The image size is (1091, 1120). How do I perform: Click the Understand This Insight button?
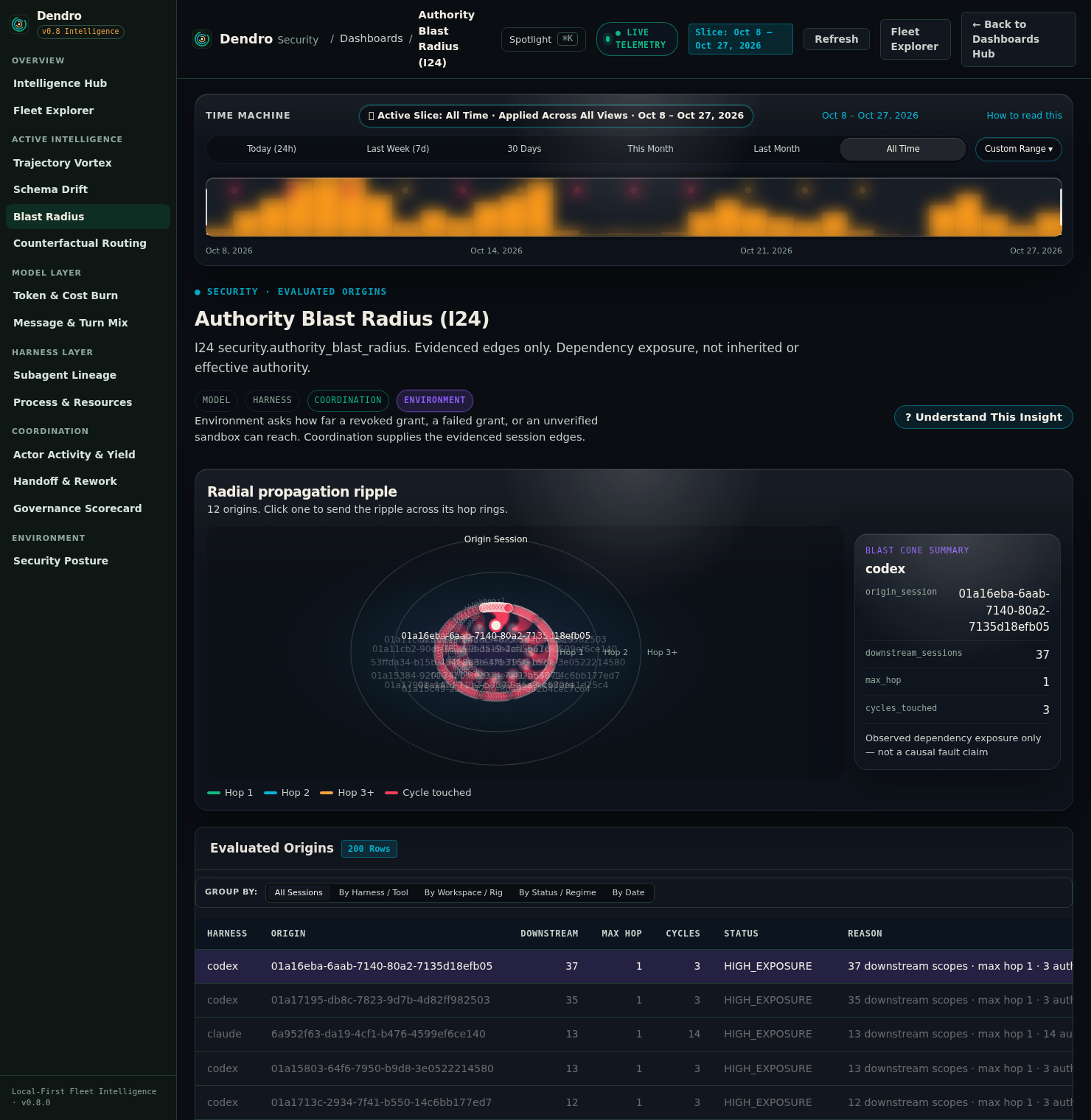click(x=983, y=417)
